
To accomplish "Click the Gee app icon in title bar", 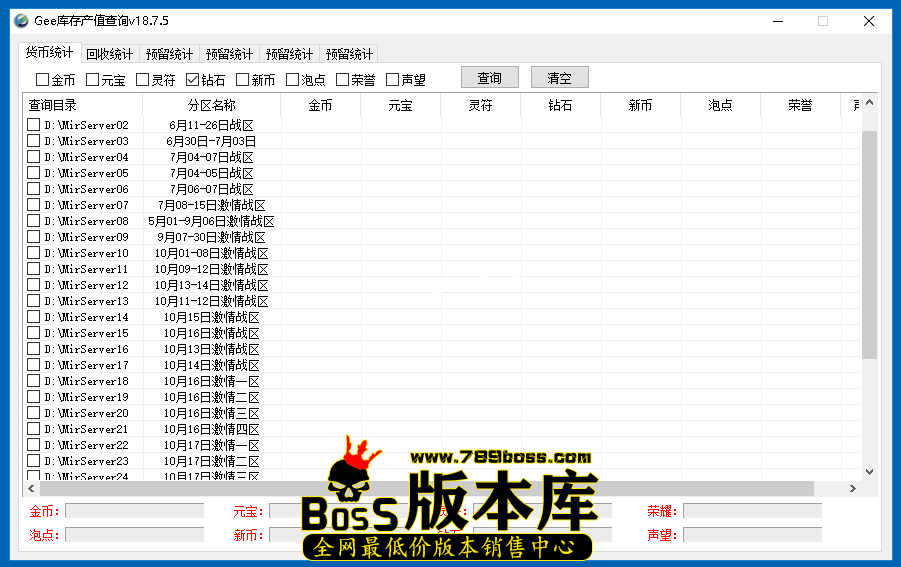I will (x=21, y=21).
